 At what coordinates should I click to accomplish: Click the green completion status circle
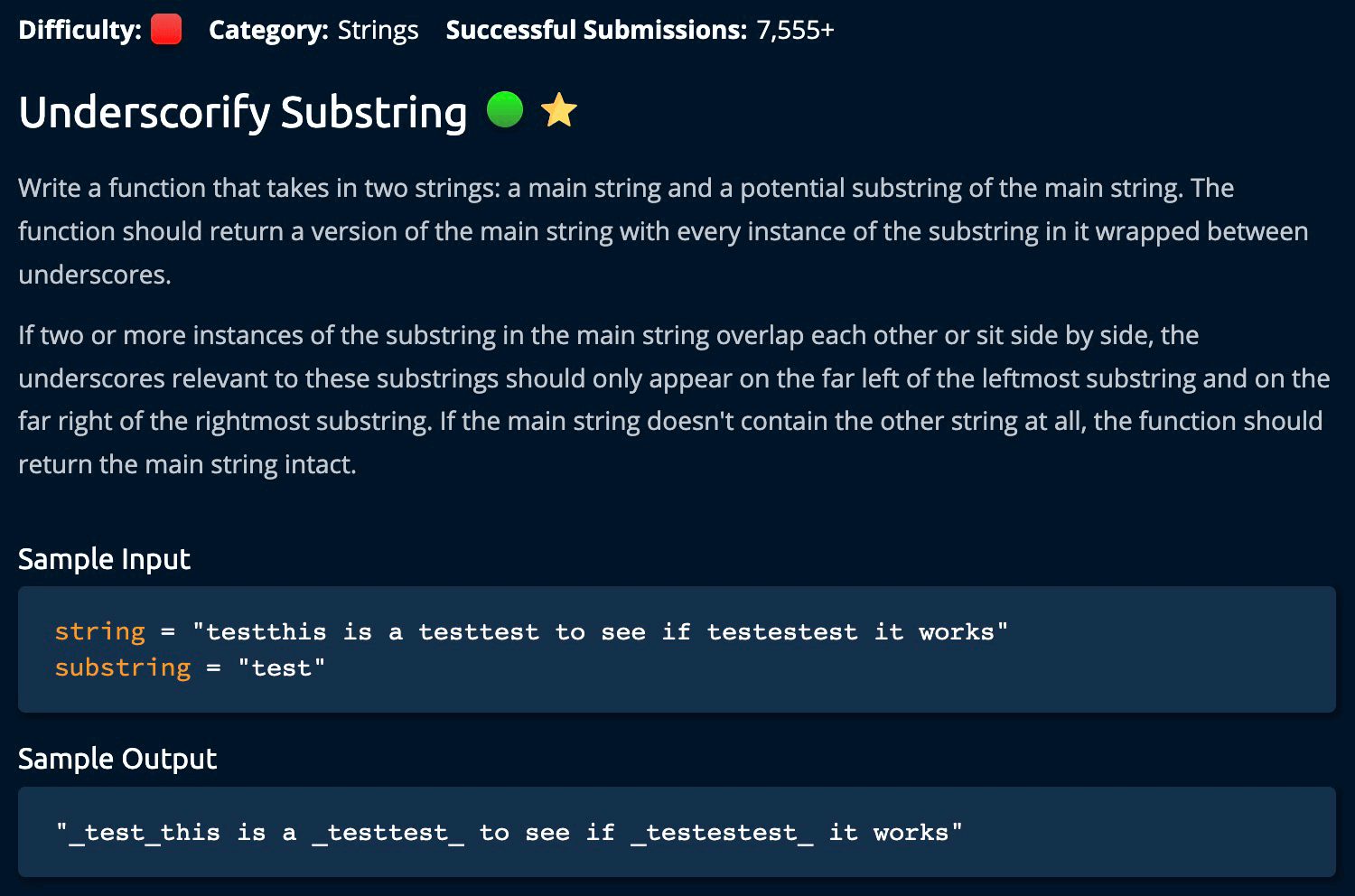[505, 110]
